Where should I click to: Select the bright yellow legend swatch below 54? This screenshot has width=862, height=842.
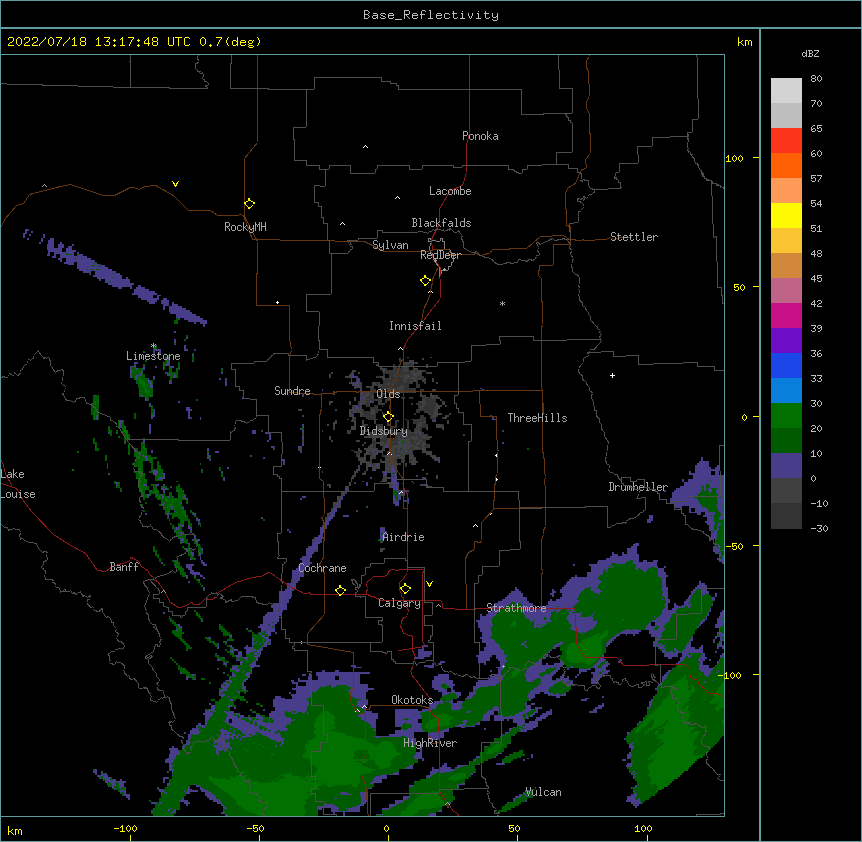coord(786,215)
